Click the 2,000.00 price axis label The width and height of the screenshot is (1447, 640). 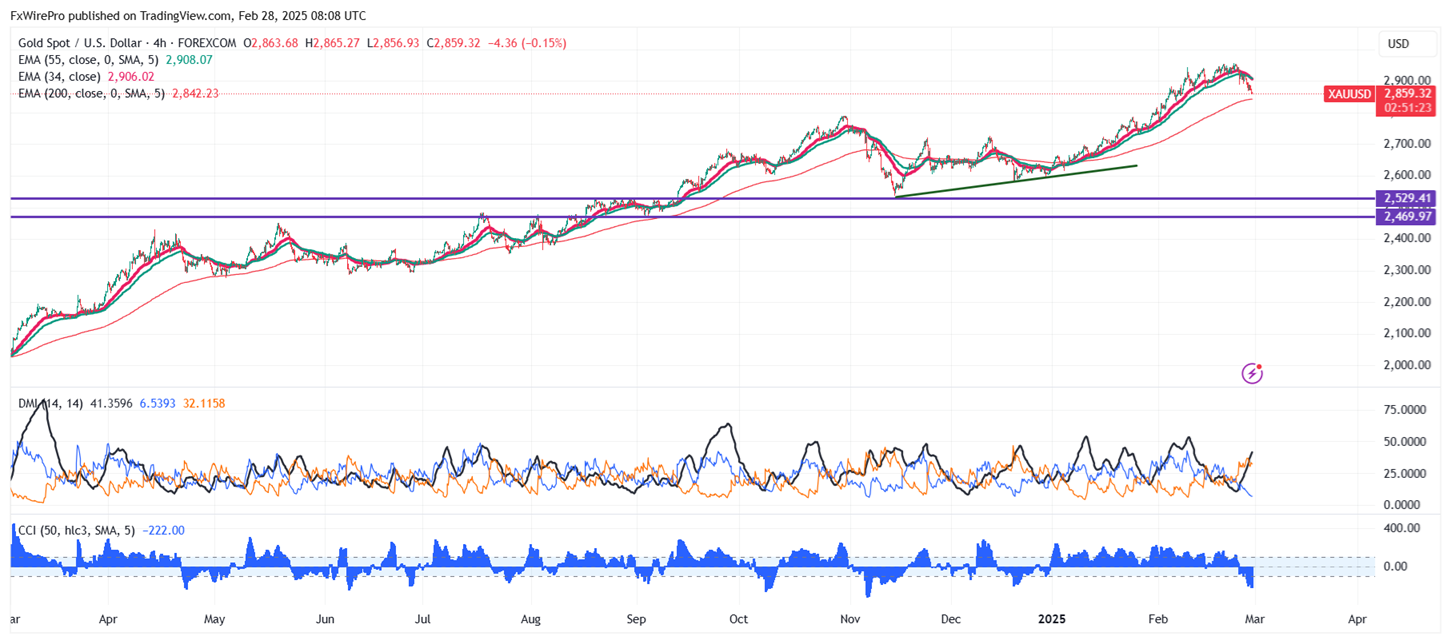tap(1406, 365)
